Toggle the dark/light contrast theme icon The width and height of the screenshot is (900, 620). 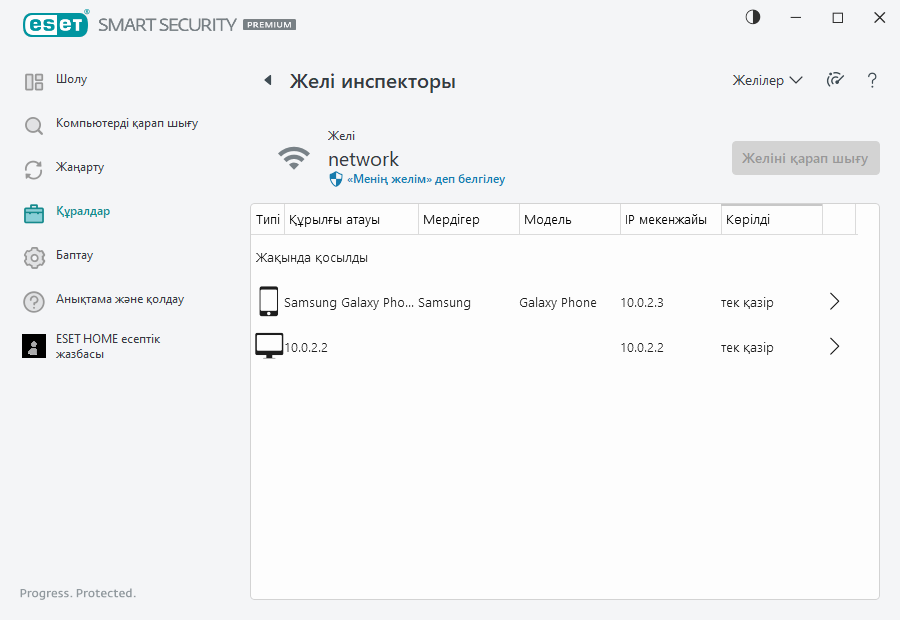coord(753,18)
